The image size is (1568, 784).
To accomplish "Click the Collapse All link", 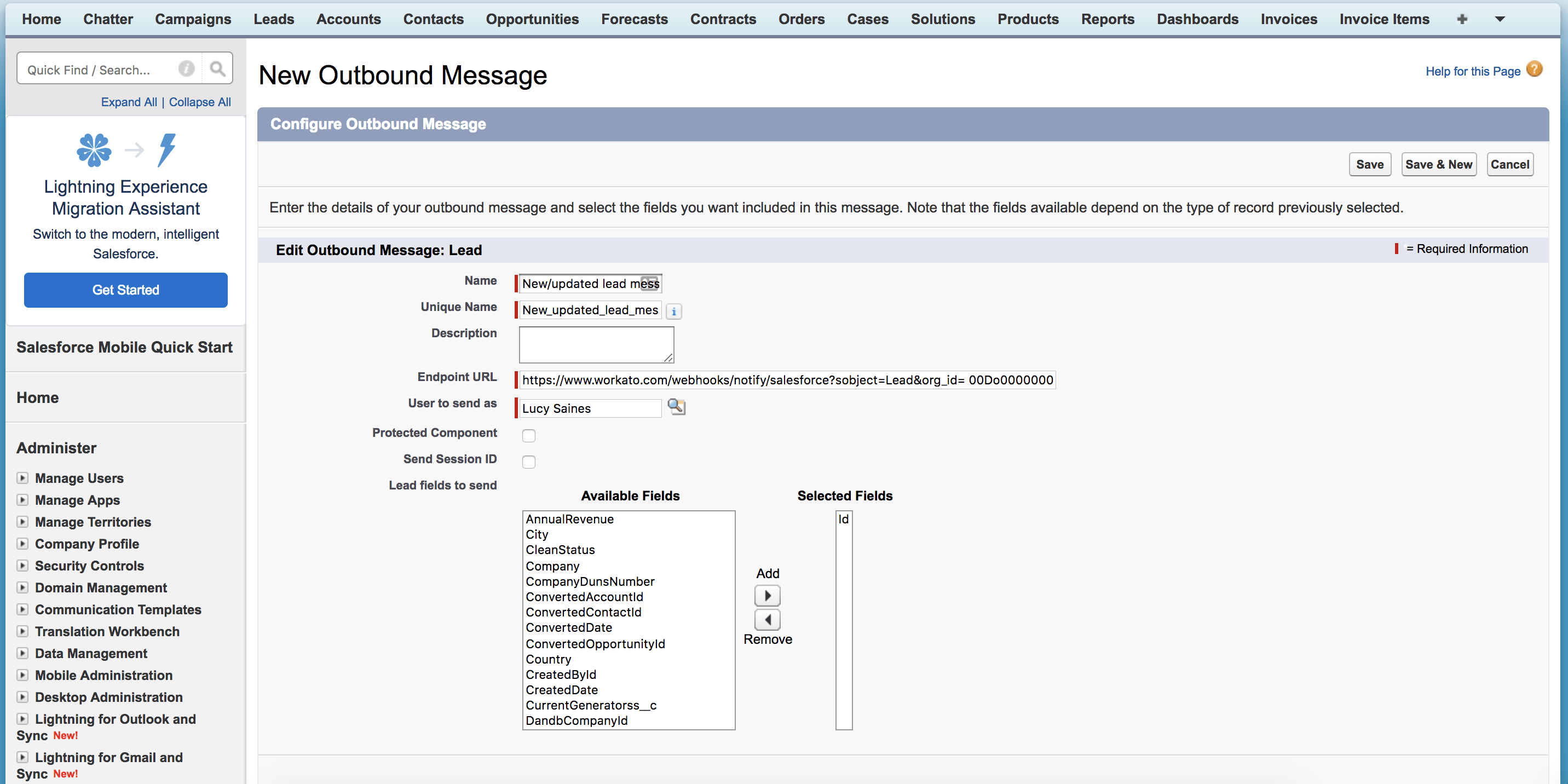I will coord(200,102).
